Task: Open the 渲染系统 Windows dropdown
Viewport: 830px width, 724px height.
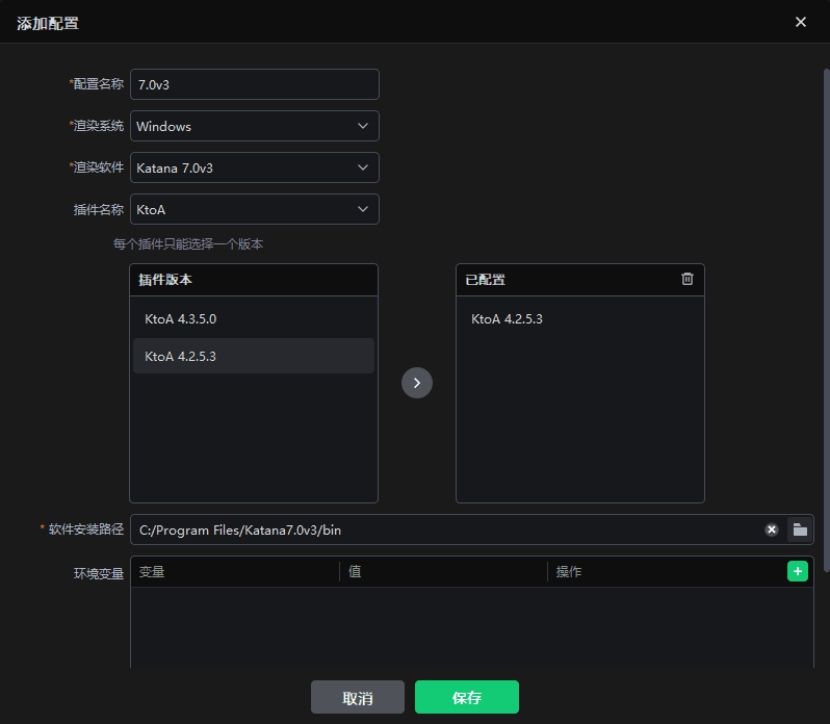Action: [255, 126]
